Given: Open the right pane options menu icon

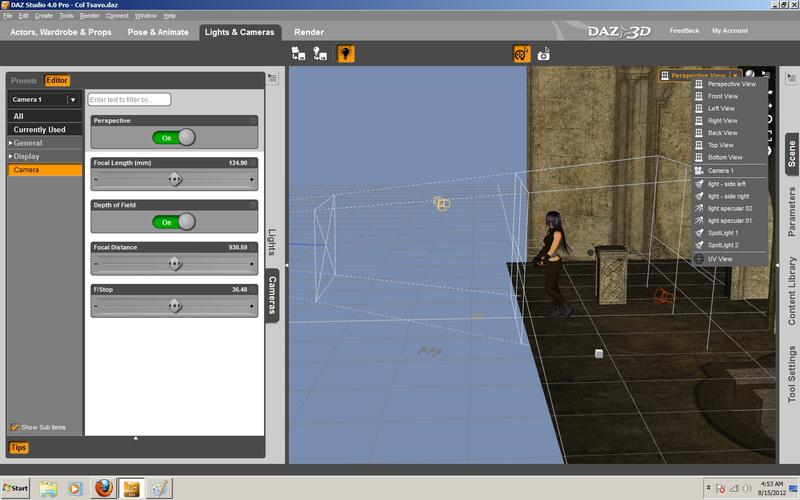Looking at the screenshot, I should [x=791, y=78].
